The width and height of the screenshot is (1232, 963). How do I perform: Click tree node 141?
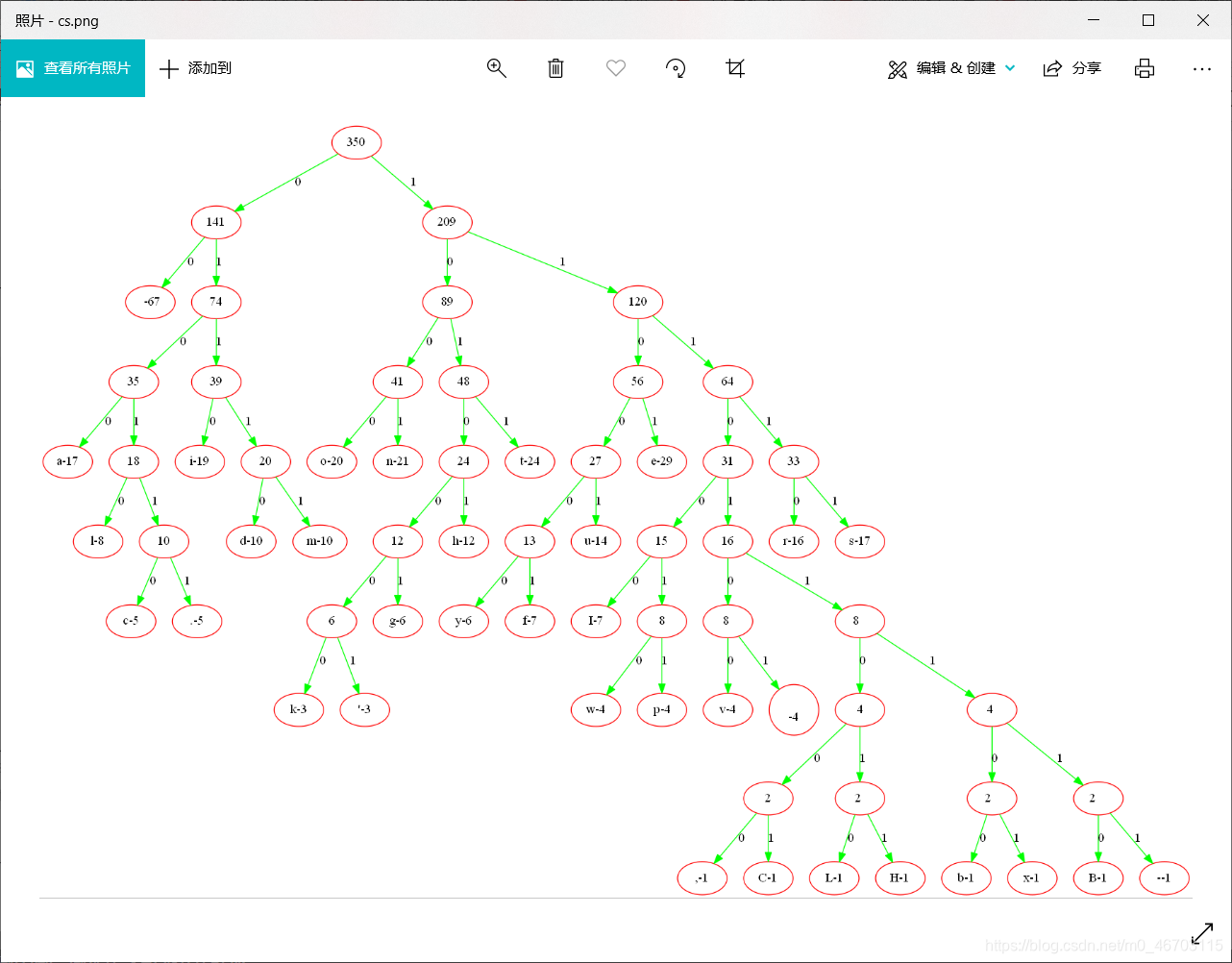click(215, 222)
